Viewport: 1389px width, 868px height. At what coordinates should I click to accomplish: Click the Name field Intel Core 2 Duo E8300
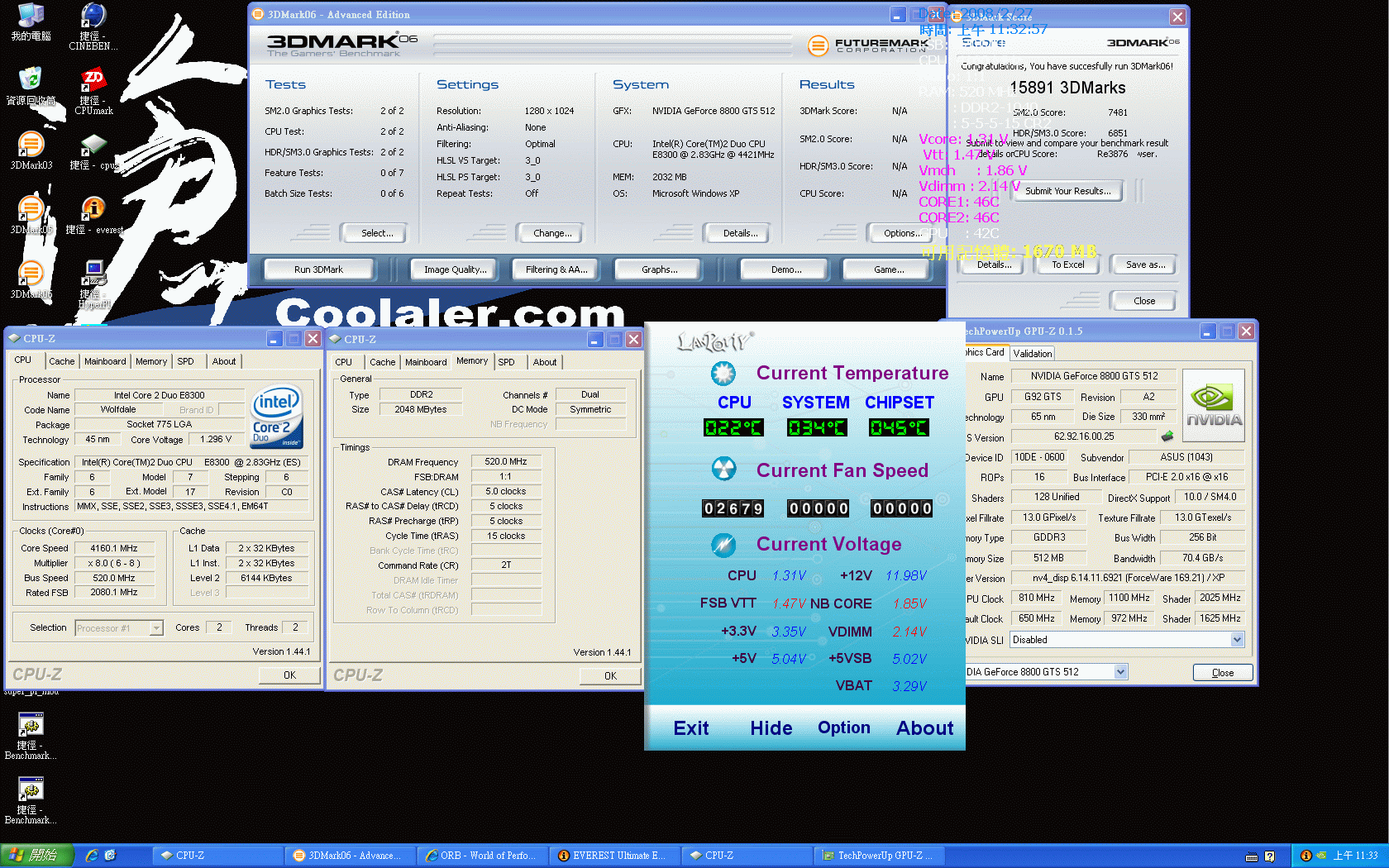[159, 395]
